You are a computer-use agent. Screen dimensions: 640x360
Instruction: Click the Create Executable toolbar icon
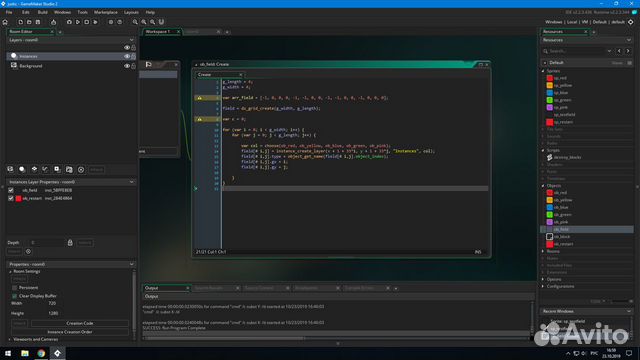tap(53, 22)
